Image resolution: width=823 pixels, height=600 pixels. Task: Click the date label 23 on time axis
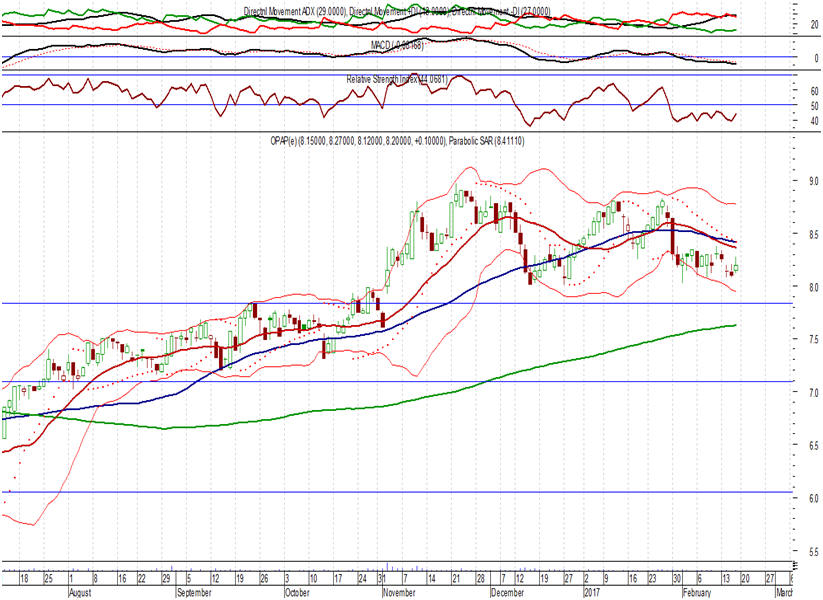tap(652, 578)
